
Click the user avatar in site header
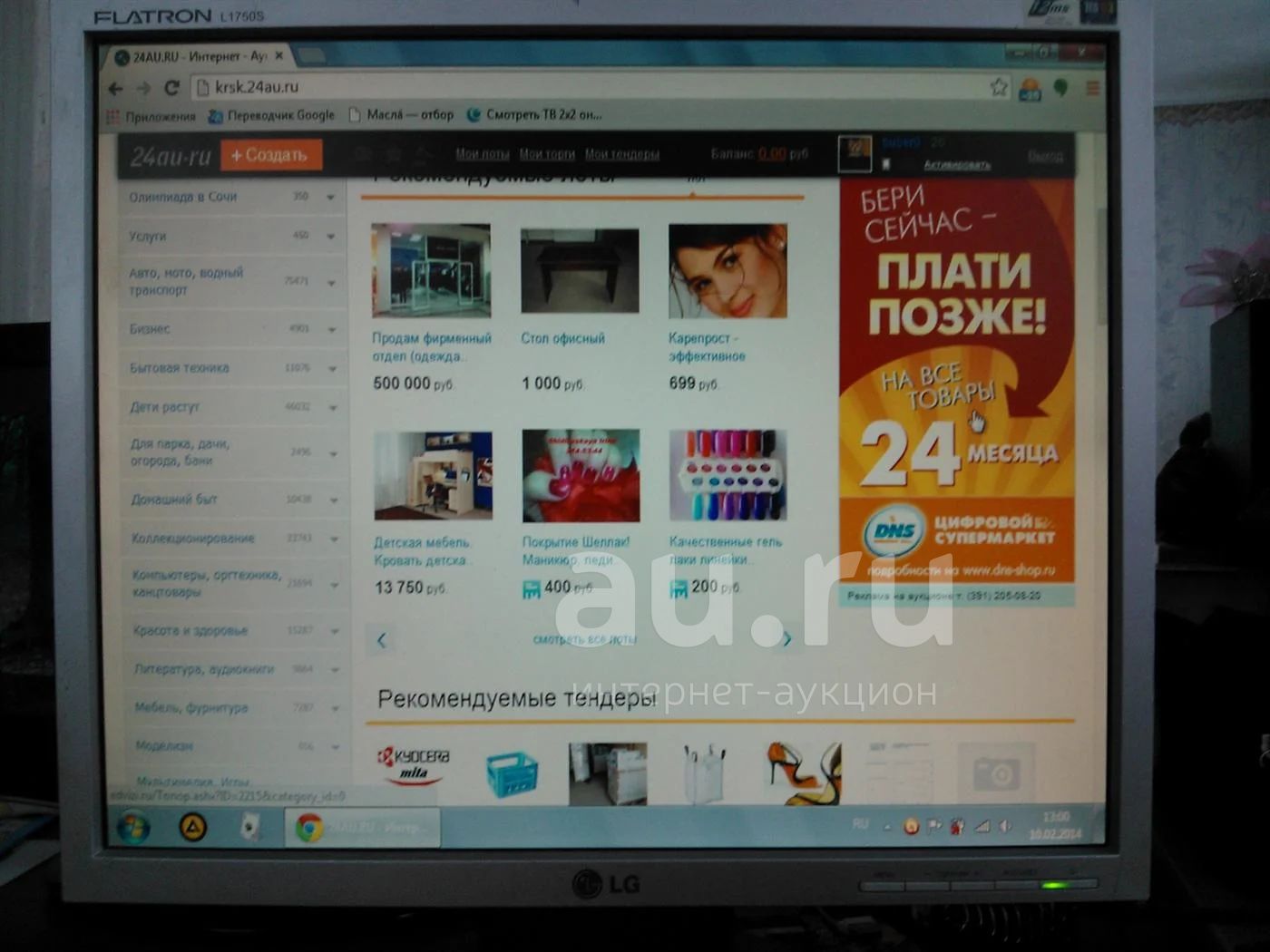[x=855, y=153]
